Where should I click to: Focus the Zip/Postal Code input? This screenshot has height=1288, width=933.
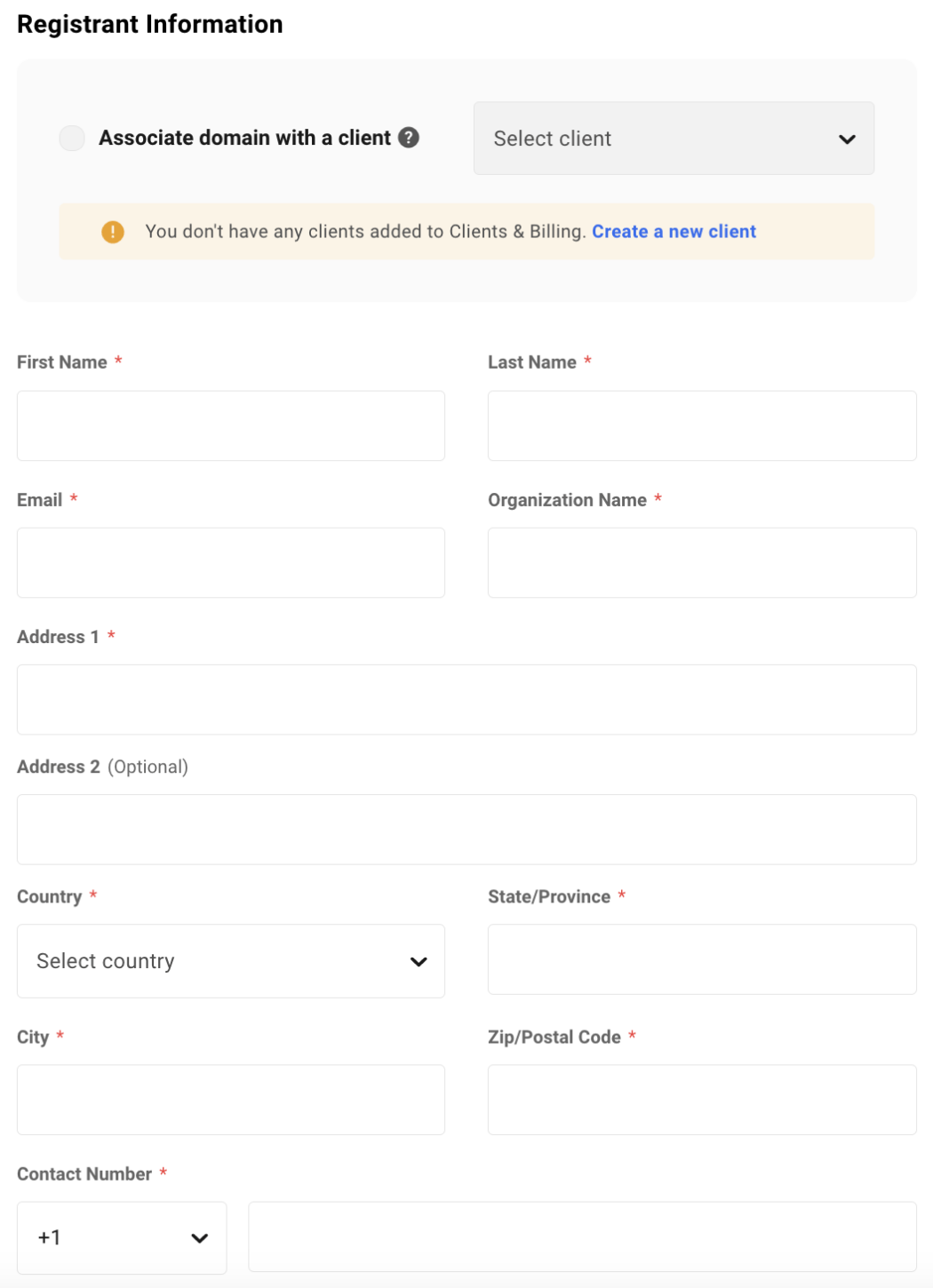point(701,1100)
